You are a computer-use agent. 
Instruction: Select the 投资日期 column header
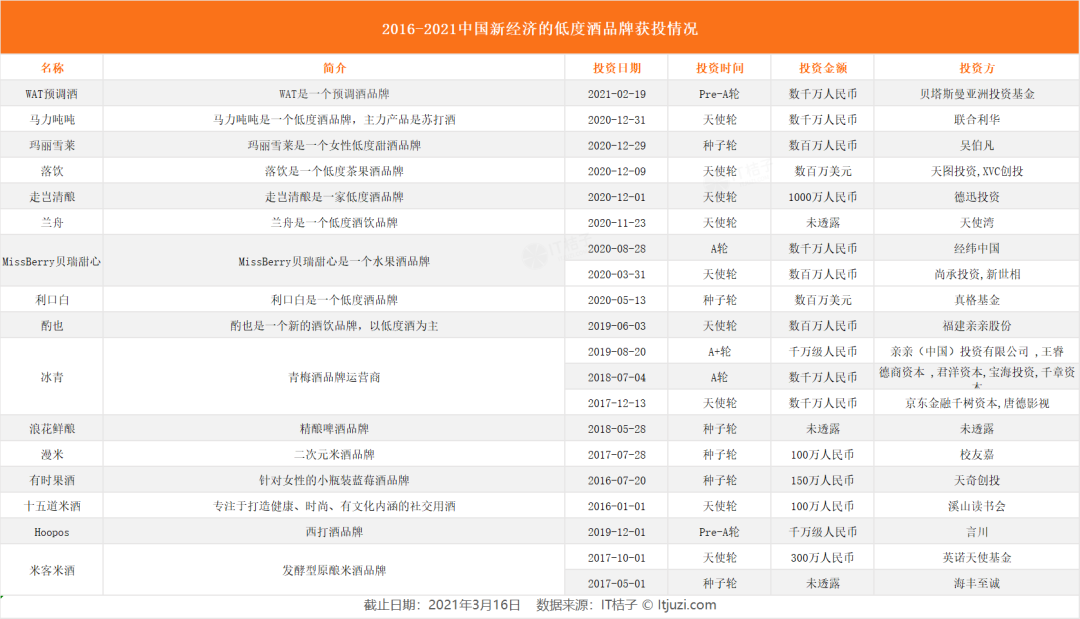[x=616, y=68]
